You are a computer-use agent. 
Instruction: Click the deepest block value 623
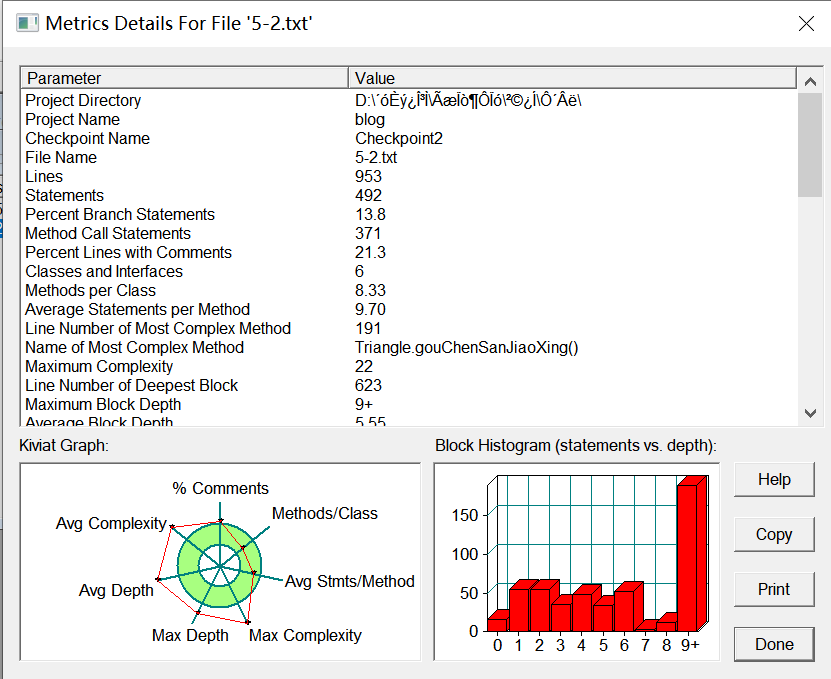(x=368, y=385)
